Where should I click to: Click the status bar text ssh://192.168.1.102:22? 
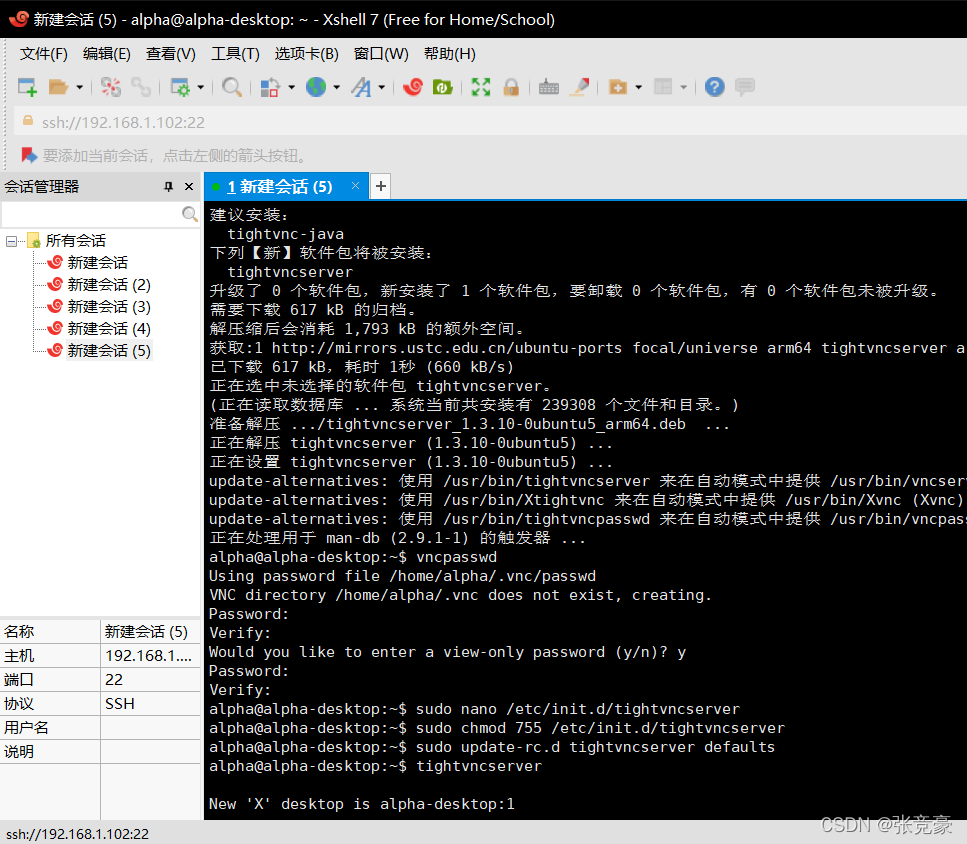point(78,834)
